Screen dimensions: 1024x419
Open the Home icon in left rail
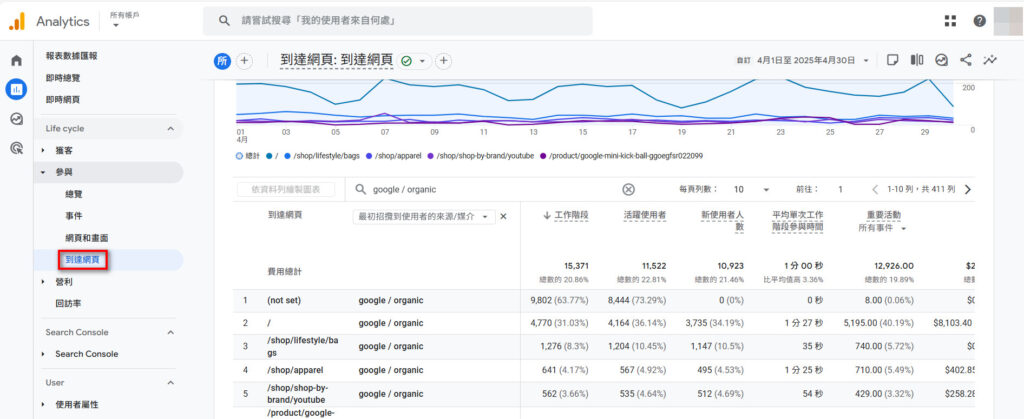coord(16,60)
